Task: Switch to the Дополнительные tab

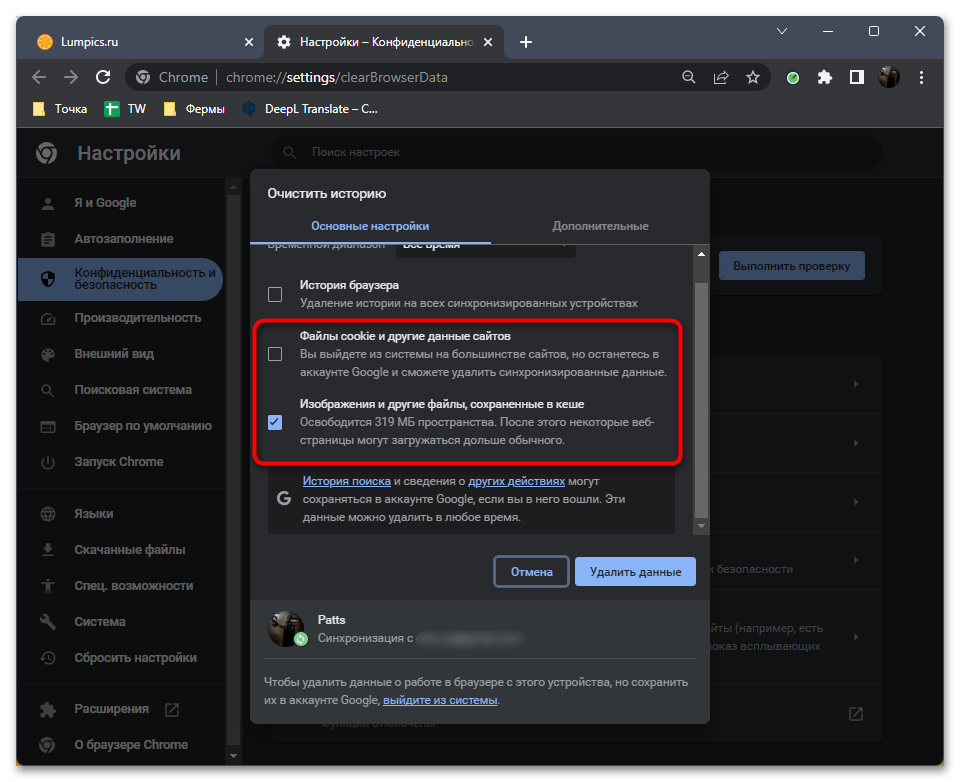Action: [600, 226]
